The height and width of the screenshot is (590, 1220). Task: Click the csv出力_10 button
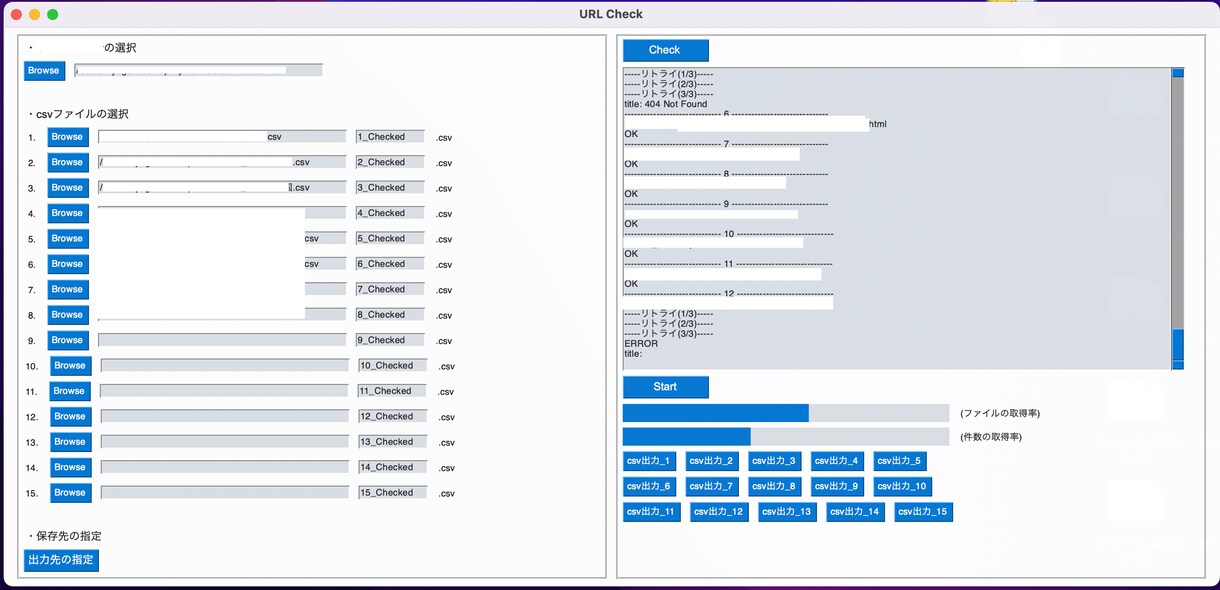[903, 487]
